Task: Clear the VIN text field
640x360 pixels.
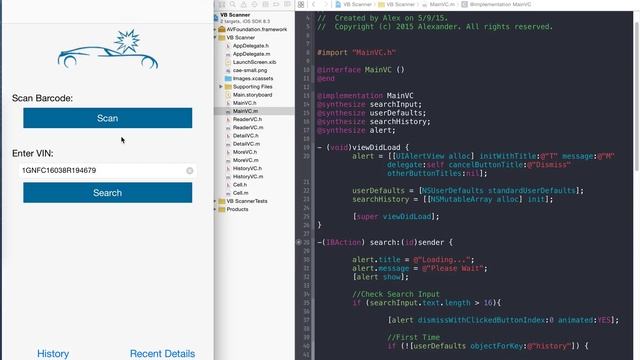Action: (x=189, y=171)
